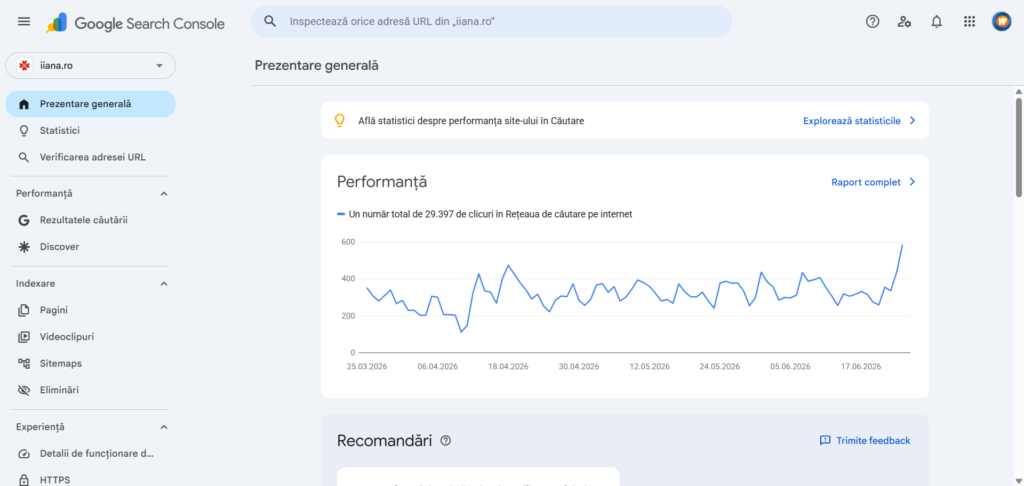Image resolution: width=1024 pixels, height=486 pixels.
Task: Click the scrollbar up arrow
Action: pos(1019,91)
